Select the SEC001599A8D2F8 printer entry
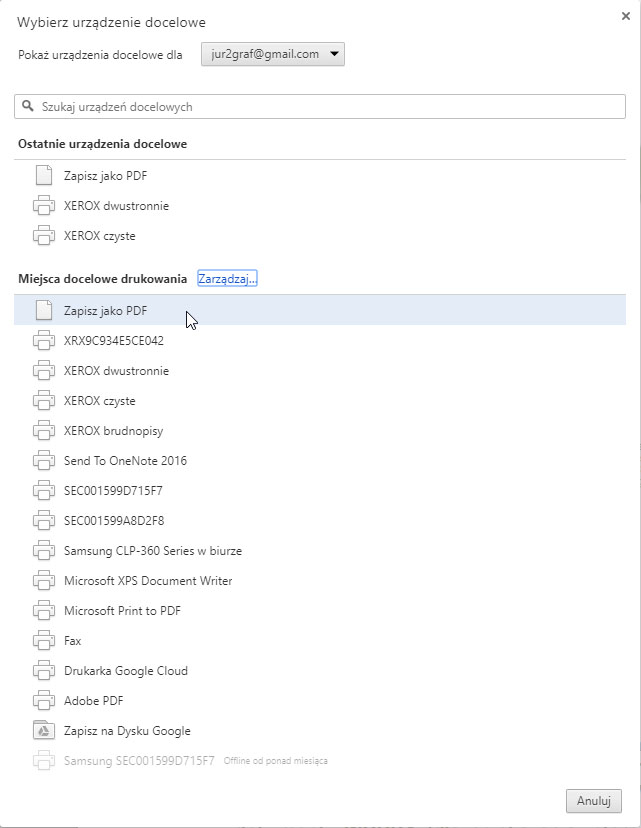The image size is (641, 828). 113,521
